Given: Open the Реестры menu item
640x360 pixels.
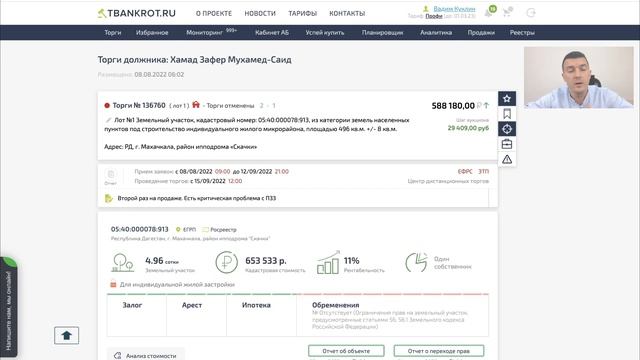Looking at the screenshot, I should click(x=522, y=32).
